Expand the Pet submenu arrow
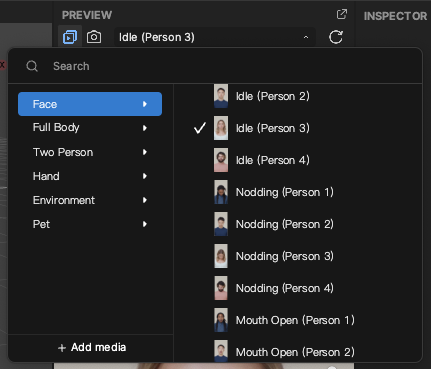Screen dimensions: 431x369 tap(145, 224)
